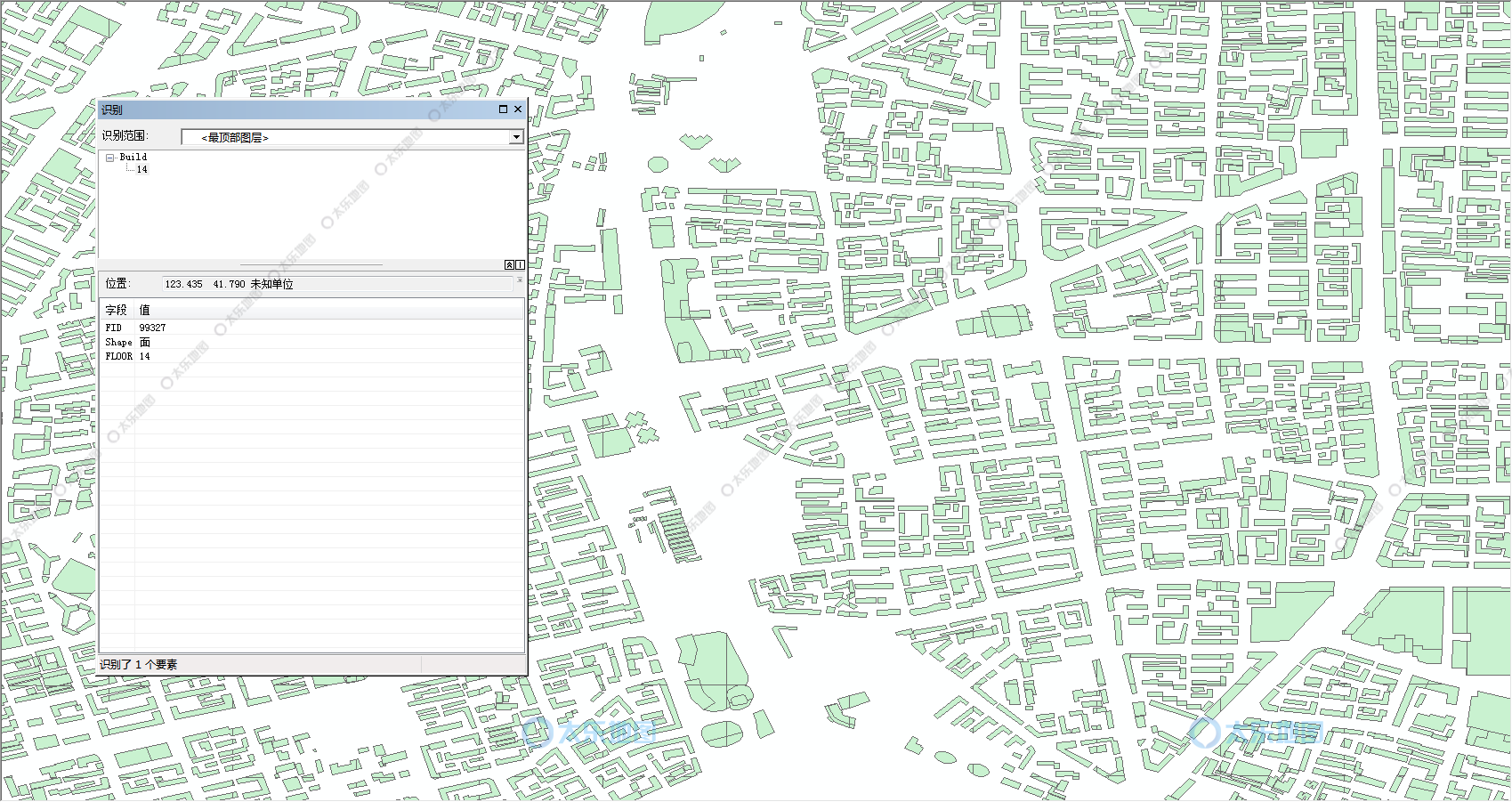Maximize the 识别 window
This screenshot has width=1512, height=802.
click(503, 109)
